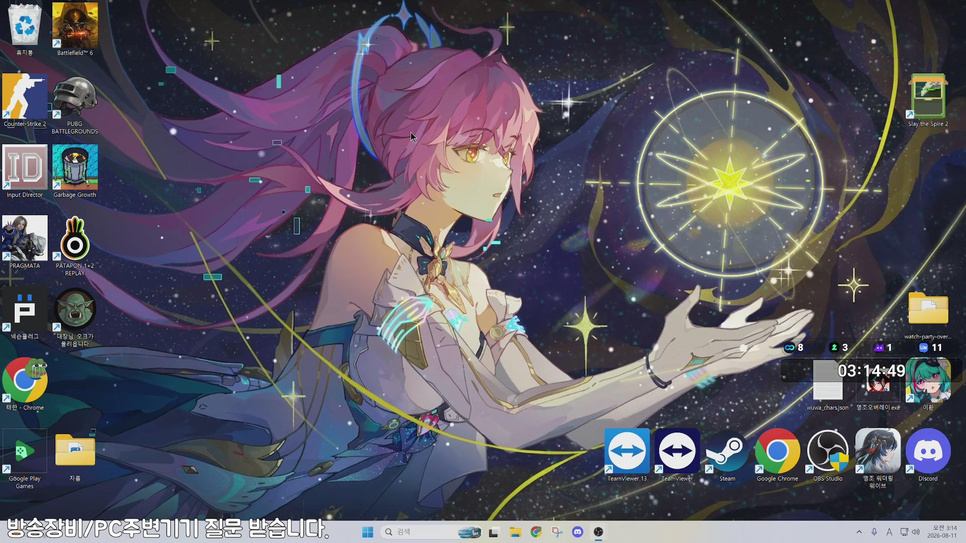Click the 03:14:49 timer overlay

click(871, 370)
